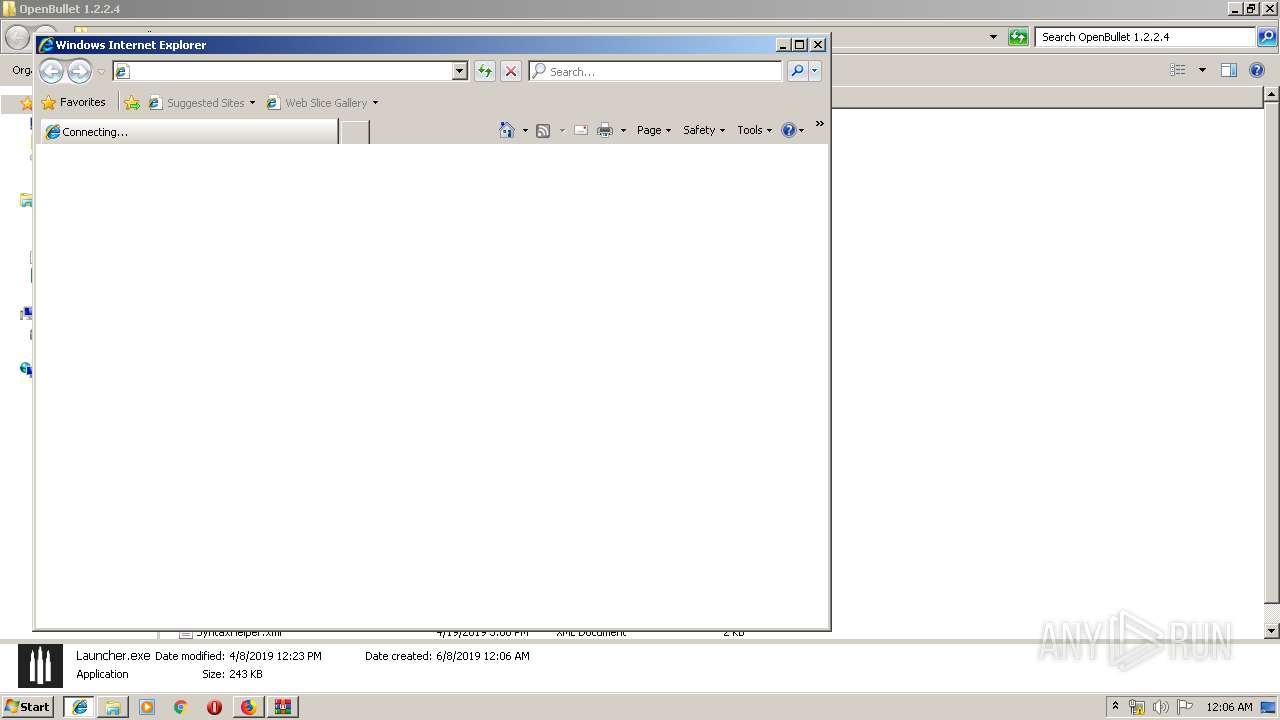Open the Page menu
This screenshot has height=720, width=1280.
tap(654, 130)
